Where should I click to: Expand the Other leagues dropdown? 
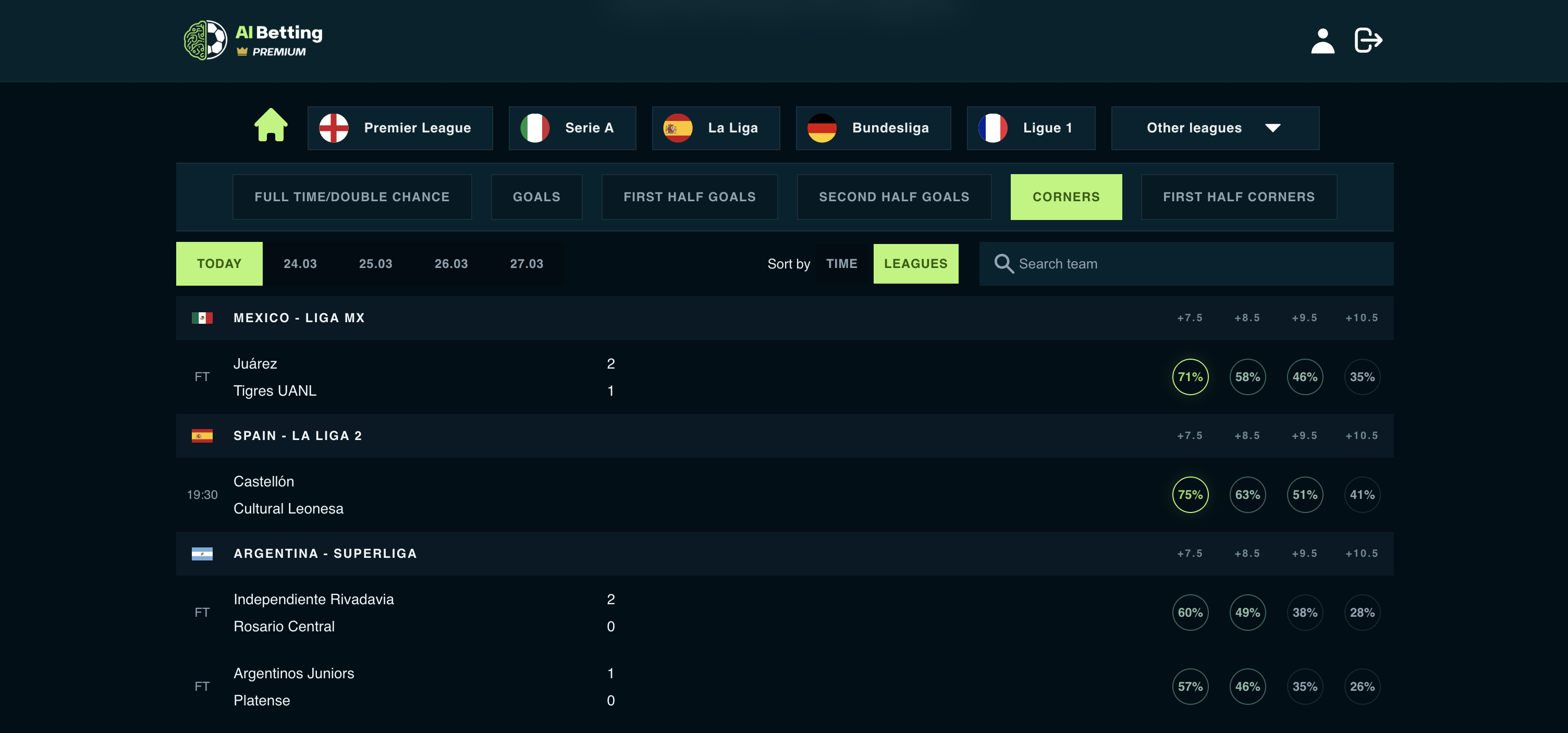(x=1215, y=128)
